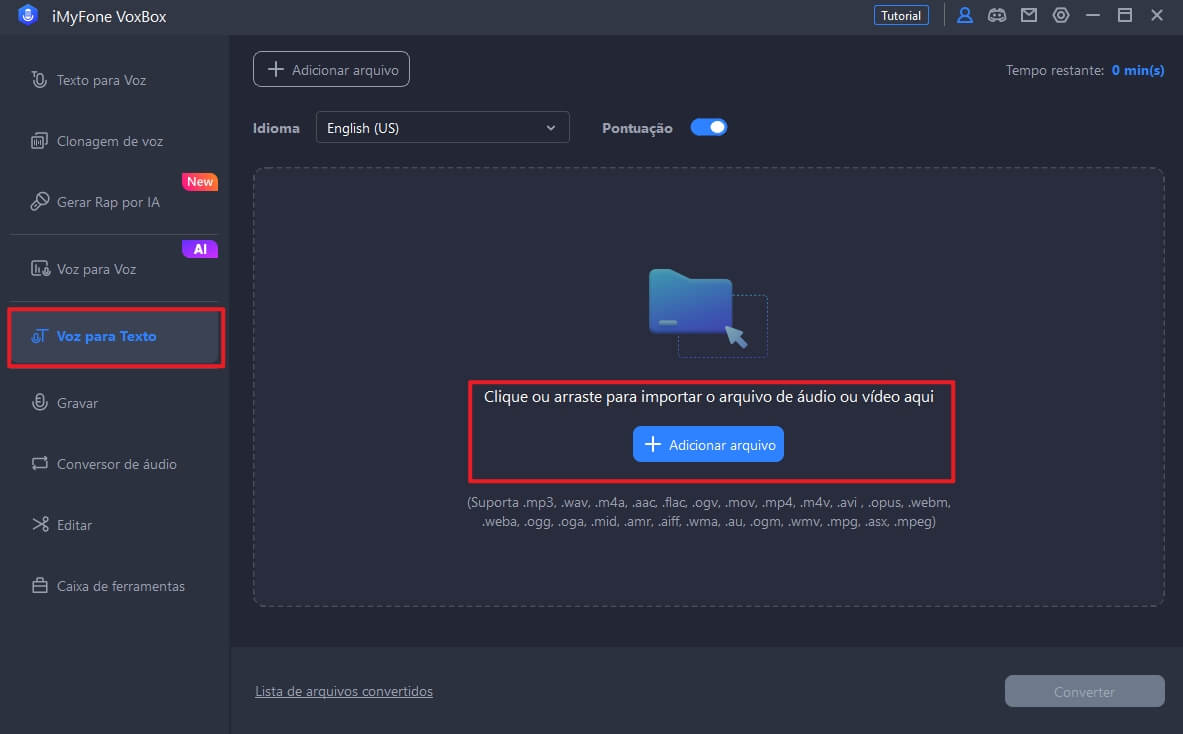Image resolution: width=1183 pixels, height=734 pixels.
Task: Click the Conversor de áudio icon
Action: [39, 463]
